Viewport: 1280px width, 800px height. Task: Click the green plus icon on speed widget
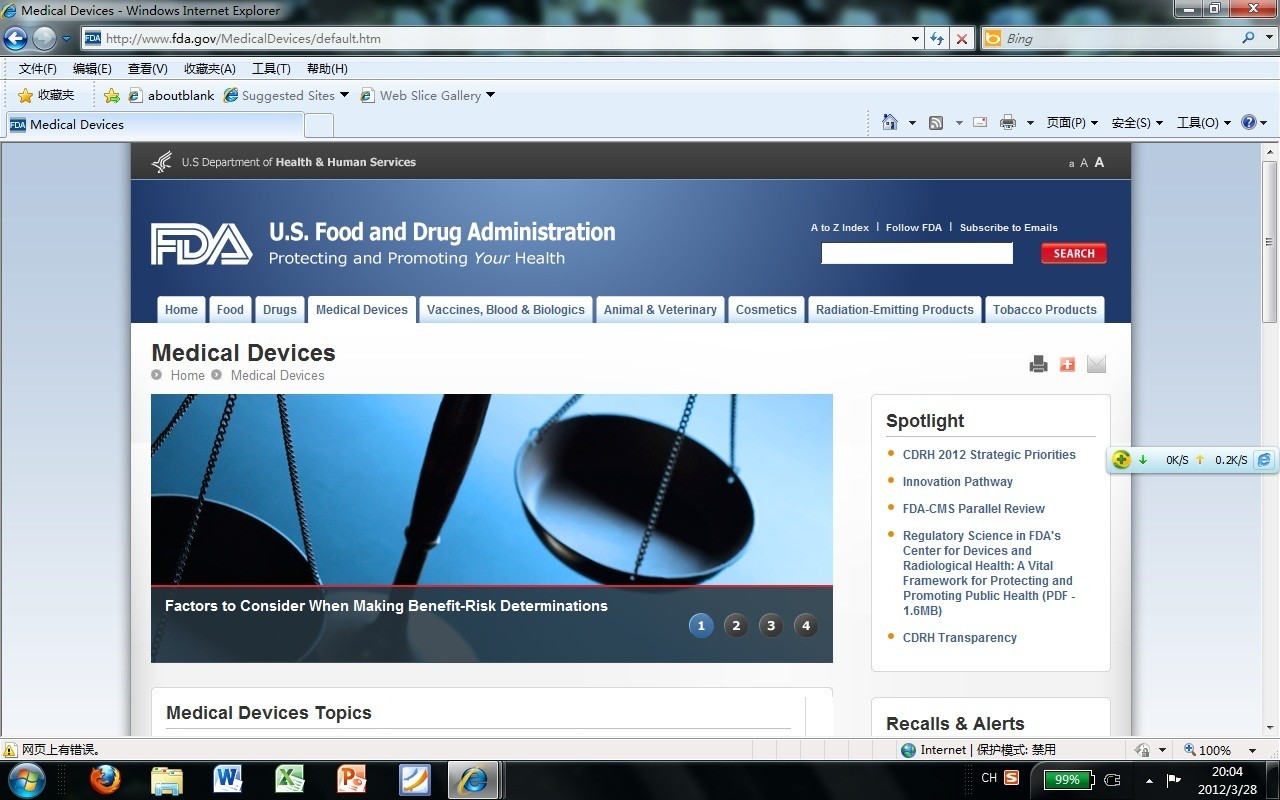[1121, 460]
